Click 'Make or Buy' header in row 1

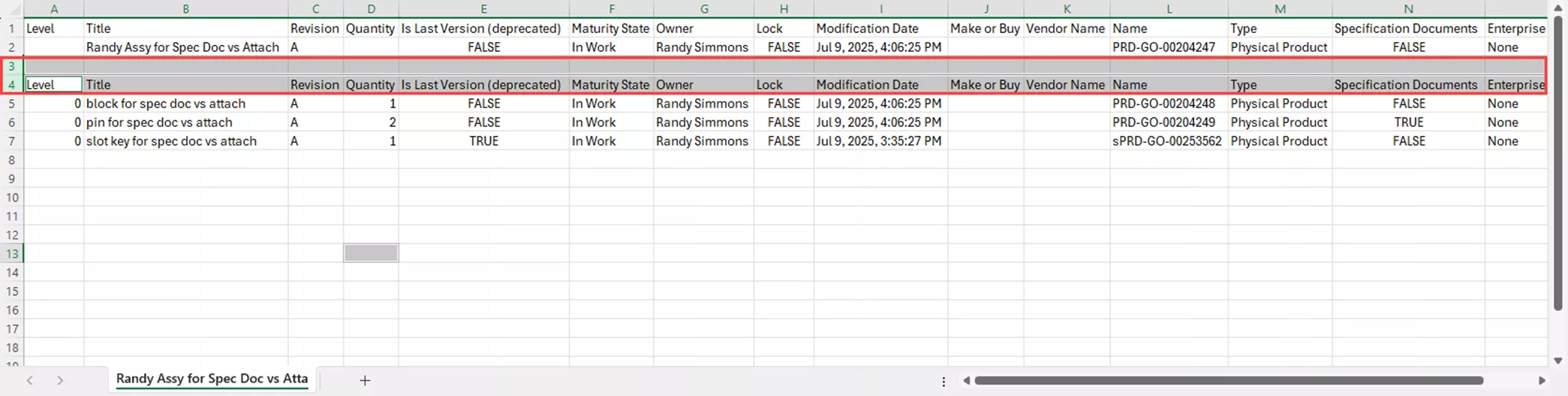point(986,29)
